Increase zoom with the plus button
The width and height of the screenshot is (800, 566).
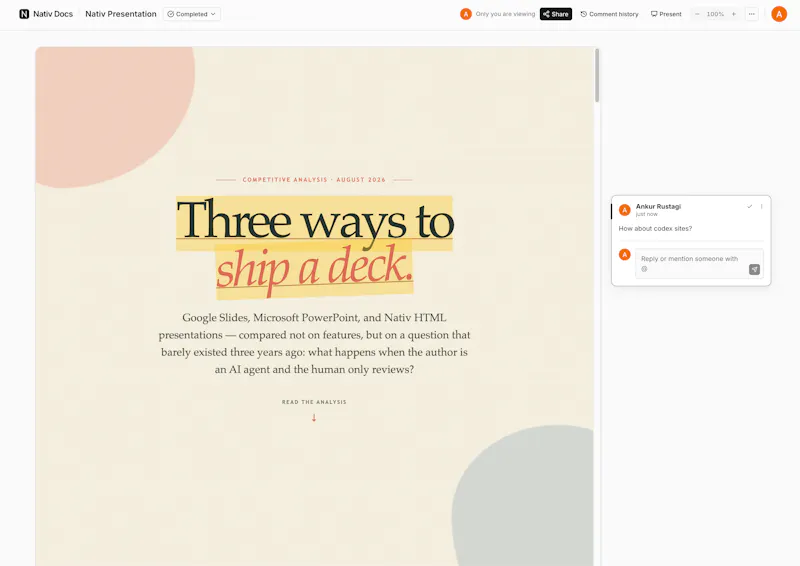734,14
